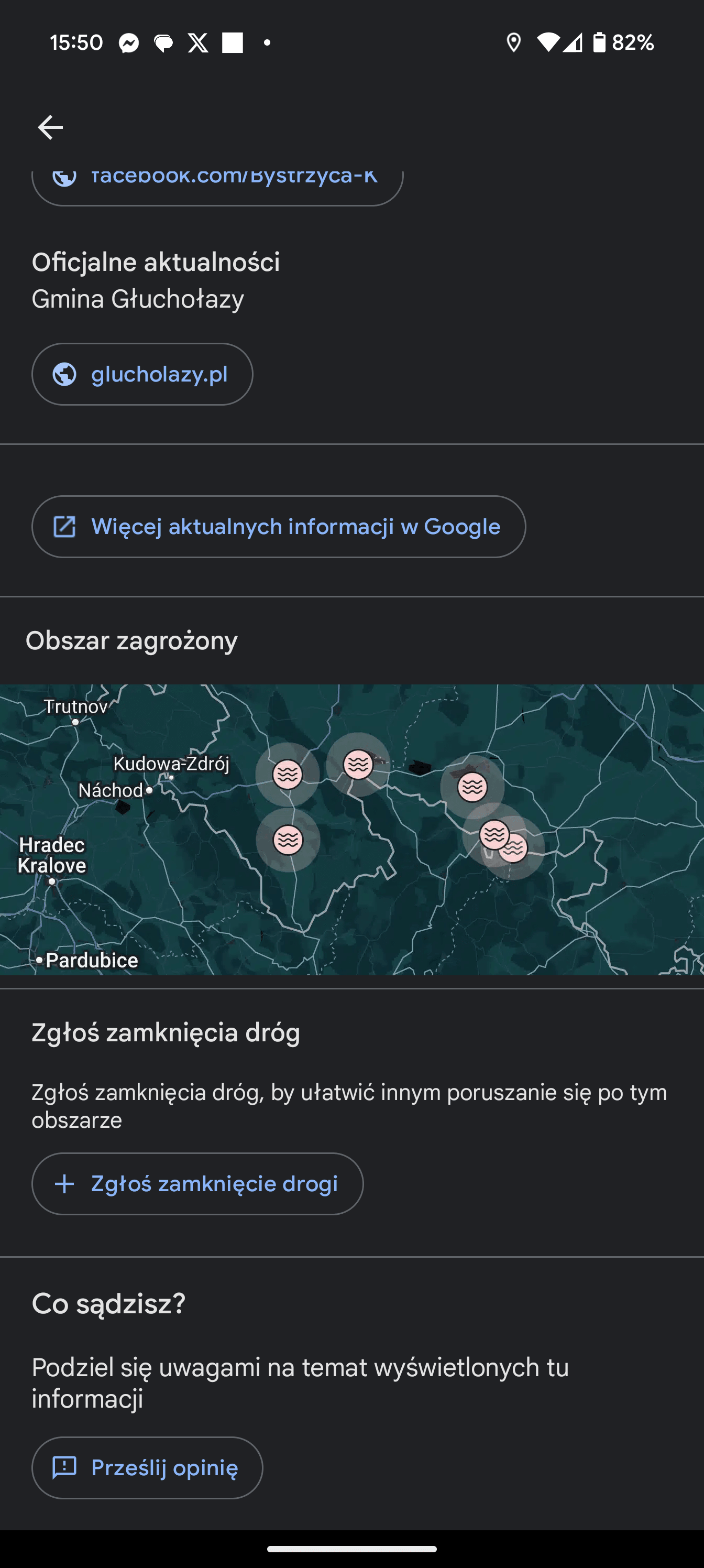Tap the Messenger notification icon in status bar
This screenshot has width=704, height=1568.
click(129, 42)
